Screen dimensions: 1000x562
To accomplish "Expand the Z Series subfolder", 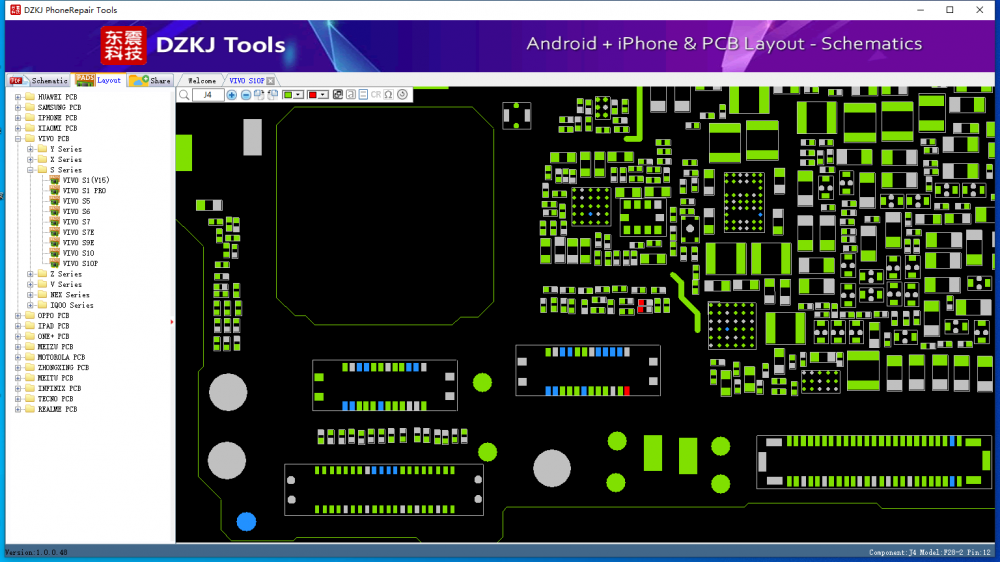I will 30,274.
